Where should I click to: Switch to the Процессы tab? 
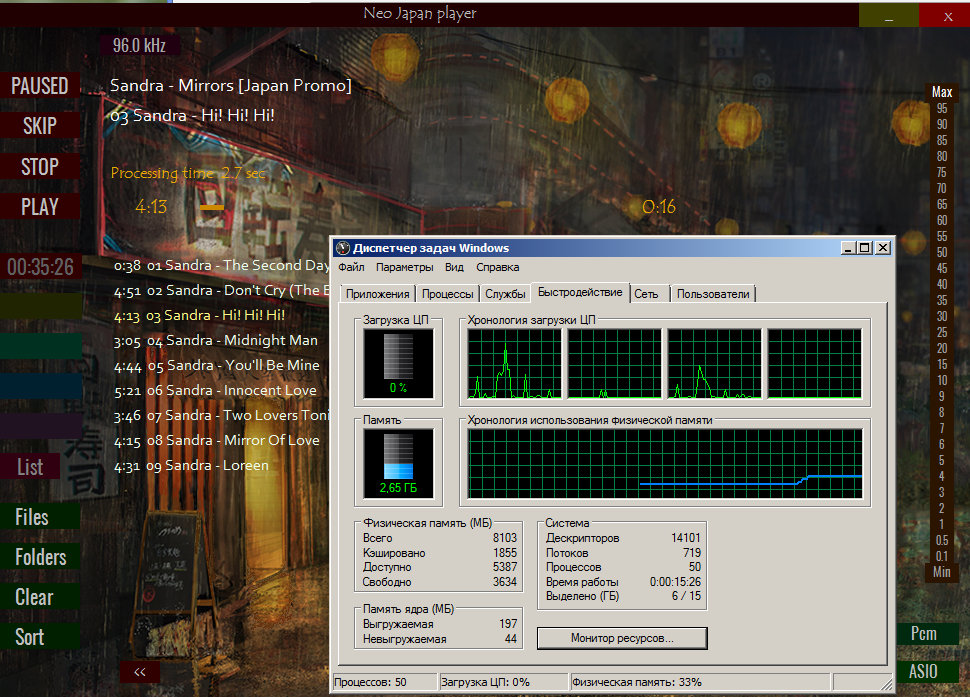point(447,294)
